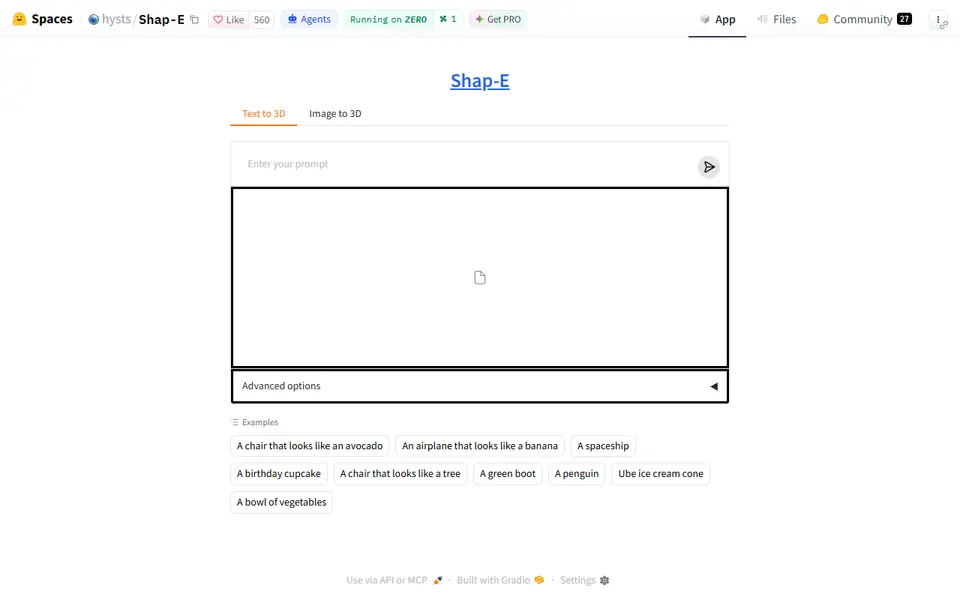Click the Shap-E name in the breadcrumb
960x600 pixels.
pyautogui.click(x=162, y=19)
